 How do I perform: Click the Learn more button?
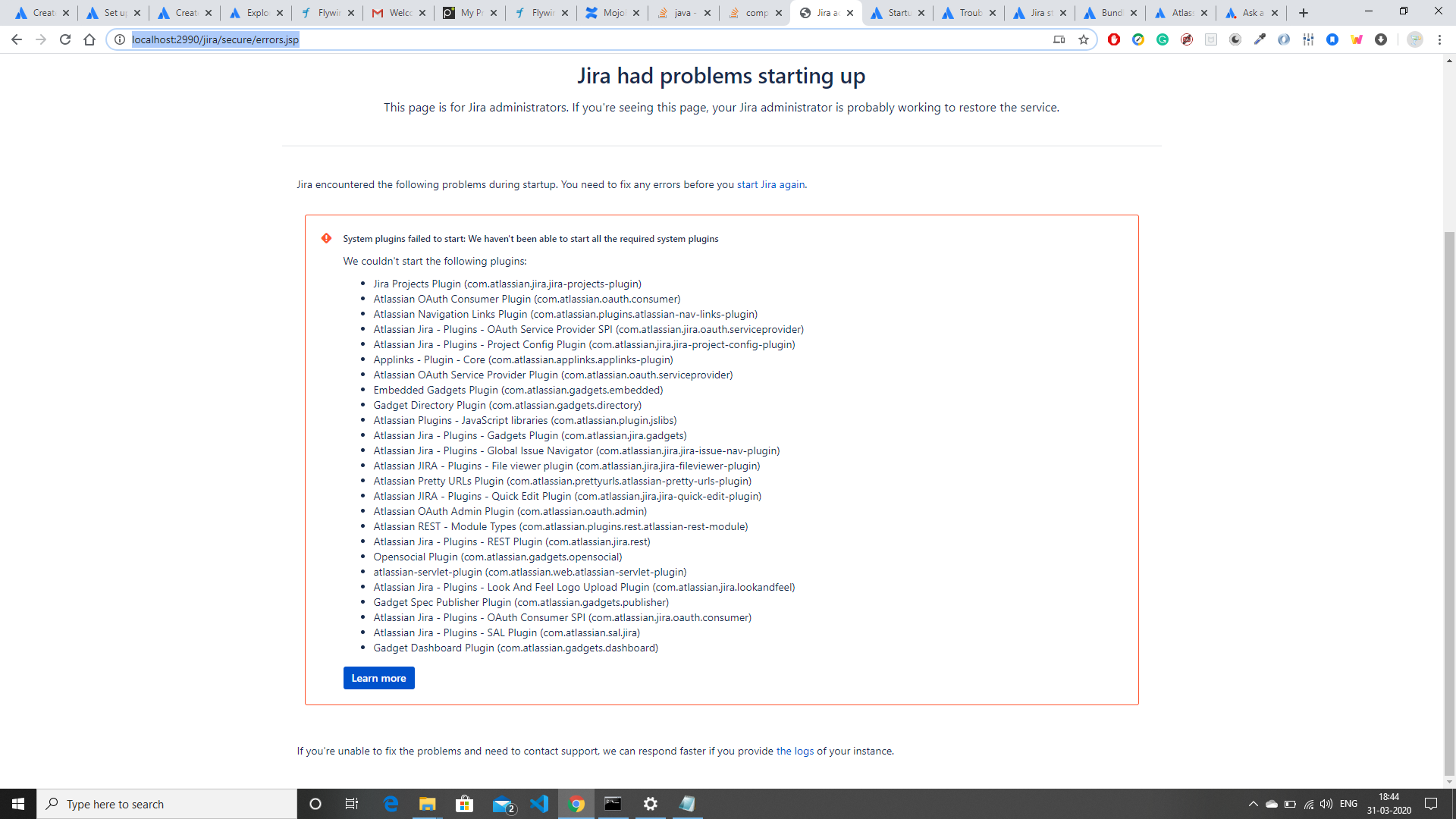tap(378, 677)
